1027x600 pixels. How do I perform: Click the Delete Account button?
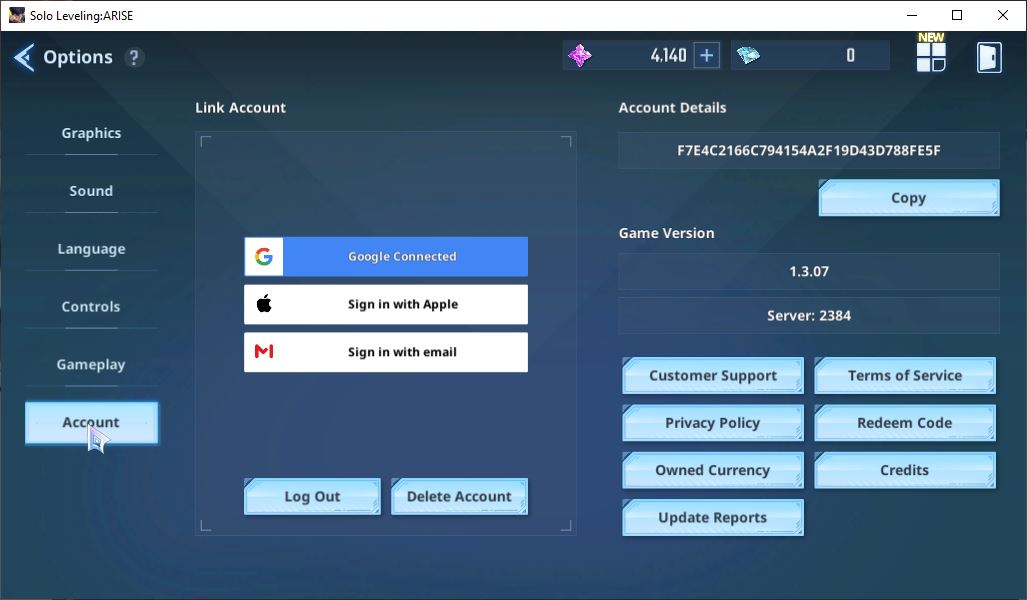[459, 497]
